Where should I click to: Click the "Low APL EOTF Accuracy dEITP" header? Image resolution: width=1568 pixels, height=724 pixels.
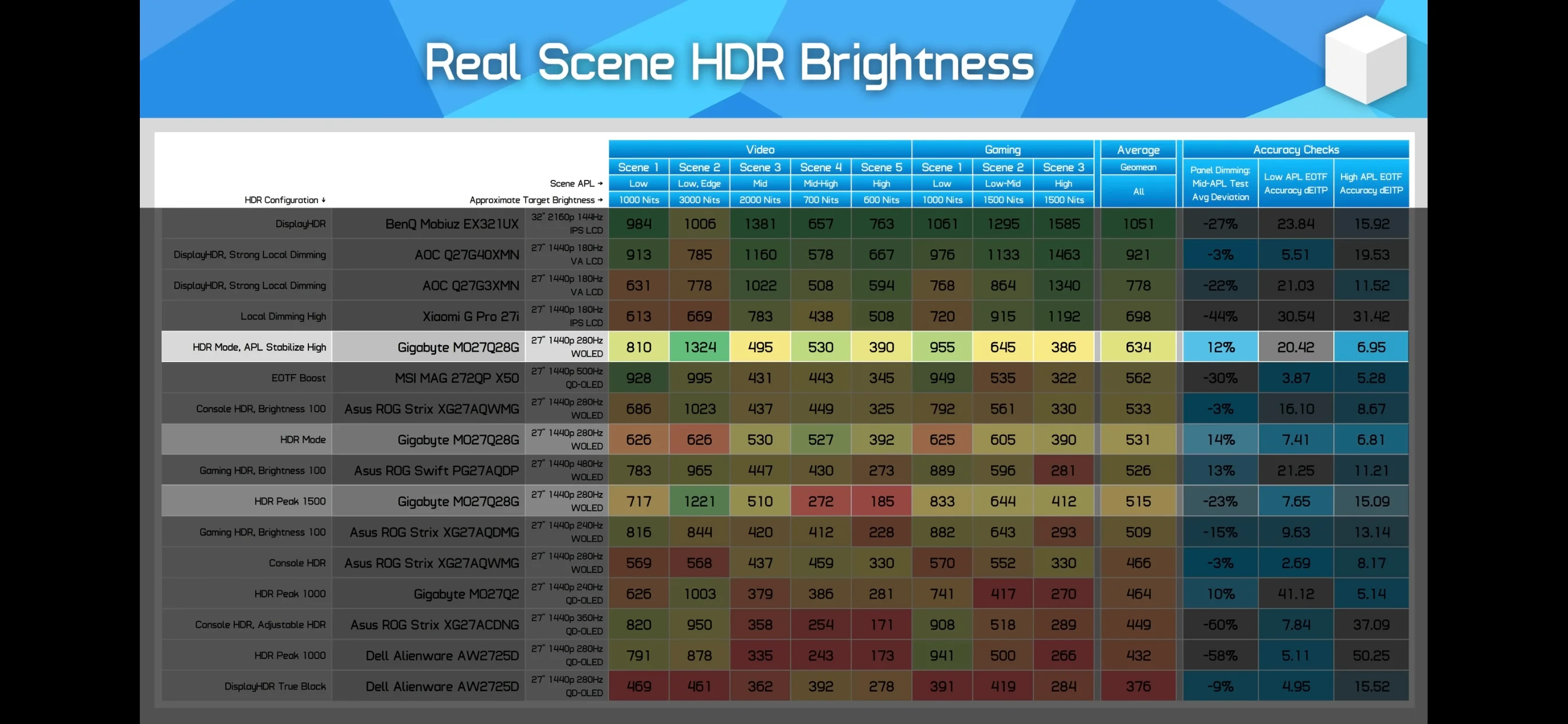tap(1295, 183)
